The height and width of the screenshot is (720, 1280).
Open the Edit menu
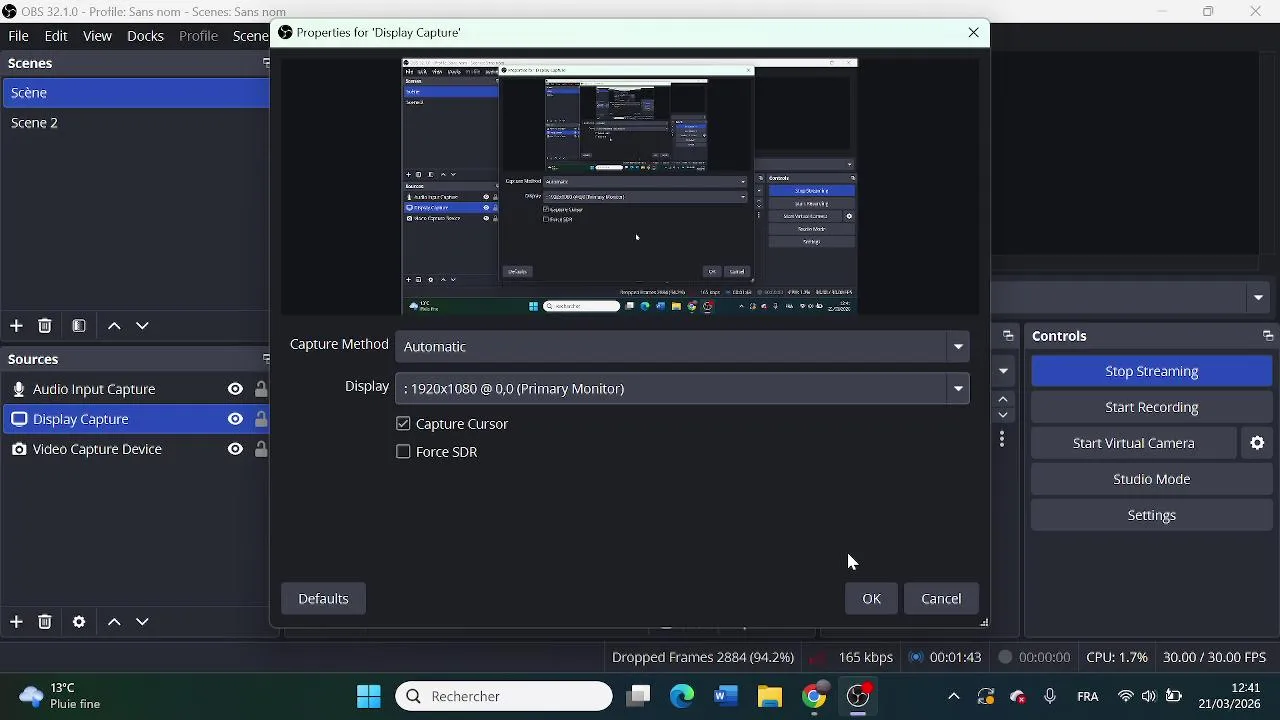(56, 36)
